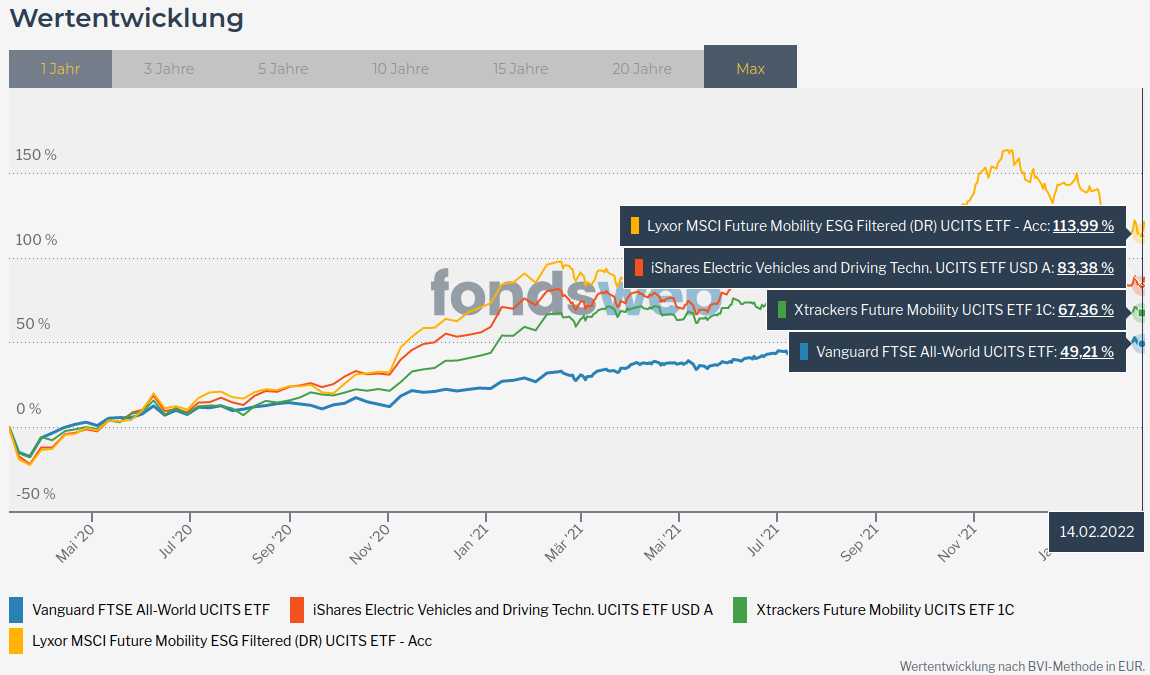This screenshot has height=675, width=1150.
Task: Click the yellow Lyxor legend color square
Action: coord(16,640)
